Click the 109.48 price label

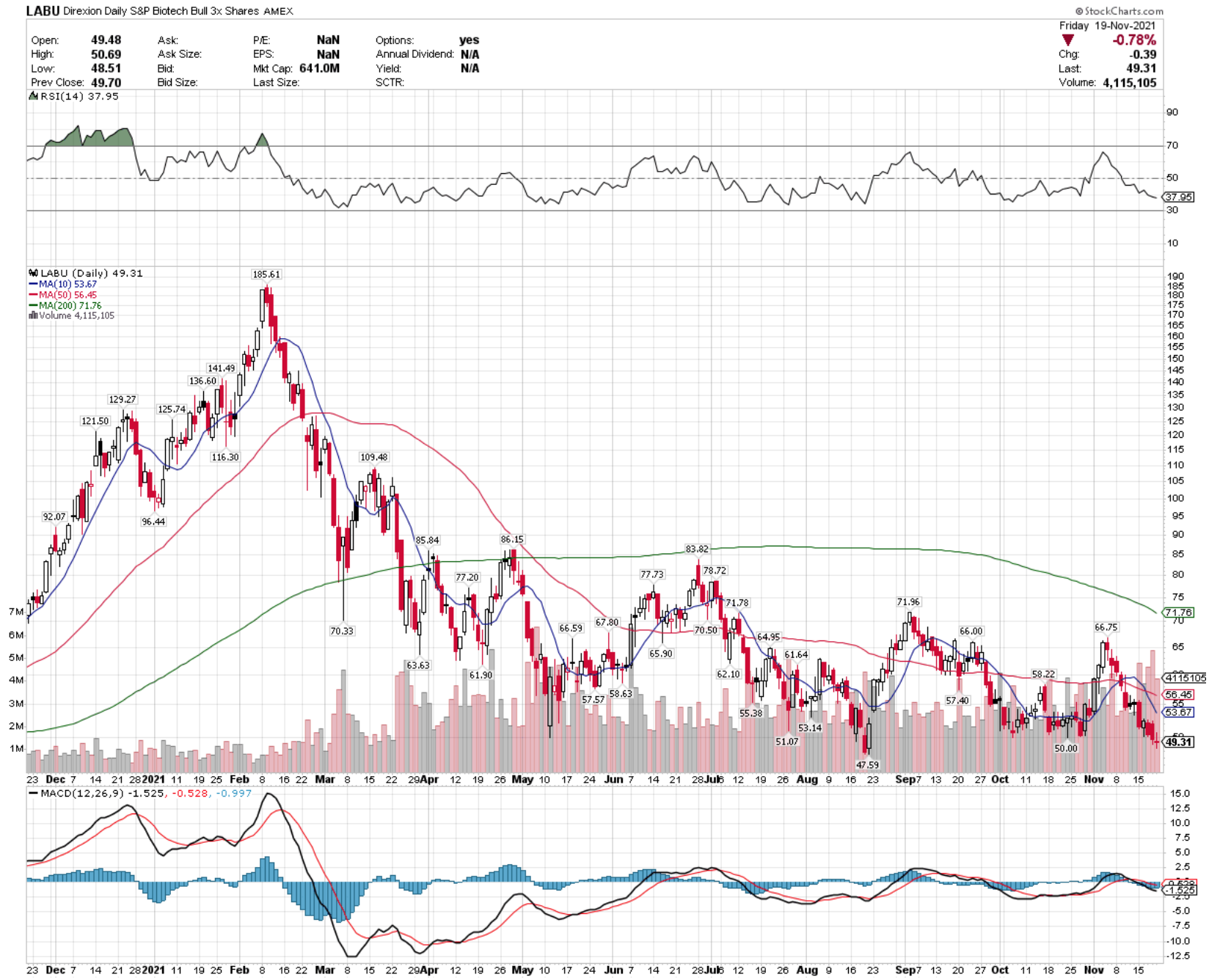(374, 457)
